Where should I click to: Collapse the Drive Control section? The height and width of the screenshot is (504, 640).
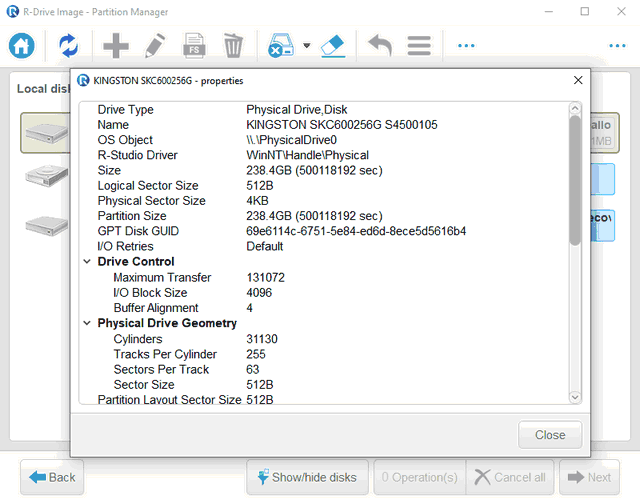click(87, 262)
